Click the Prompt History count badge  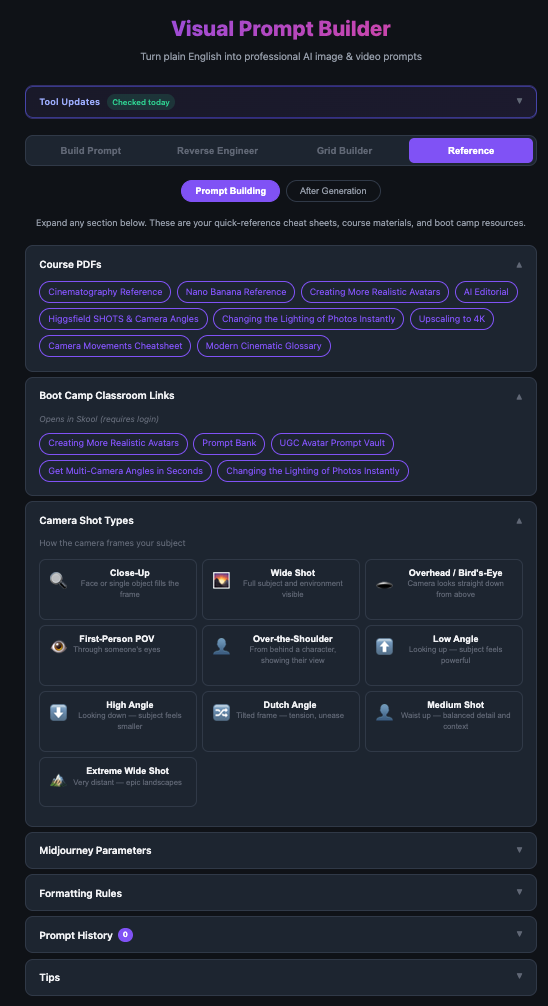pyautogui.click(x=126, y=935)
